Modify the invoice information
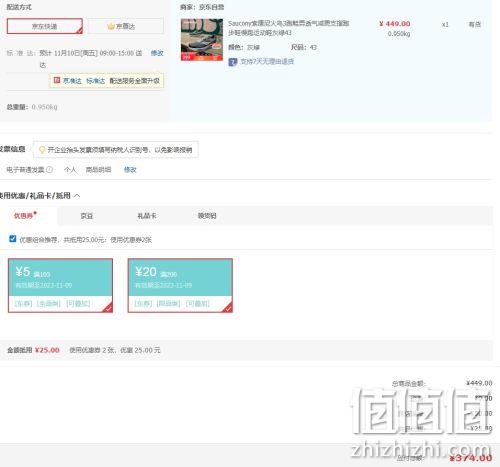 pos(130,170)
